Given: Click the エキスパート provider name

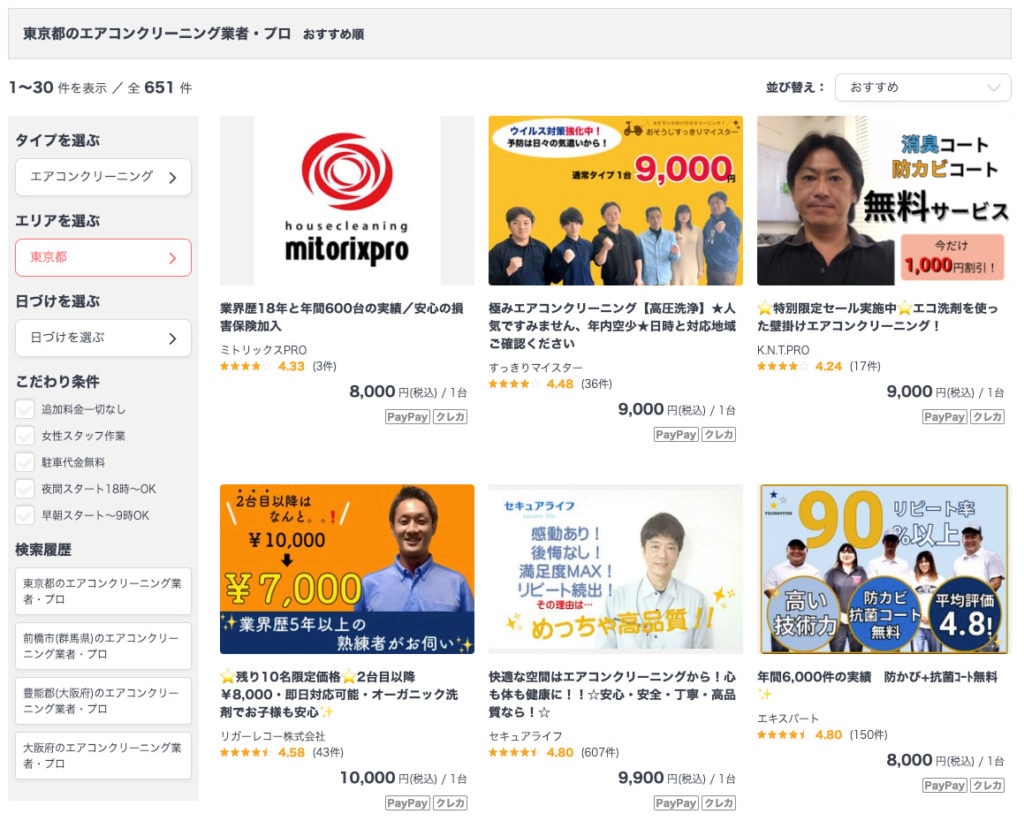Looking at the screenshot, I should tap(788, 719).
